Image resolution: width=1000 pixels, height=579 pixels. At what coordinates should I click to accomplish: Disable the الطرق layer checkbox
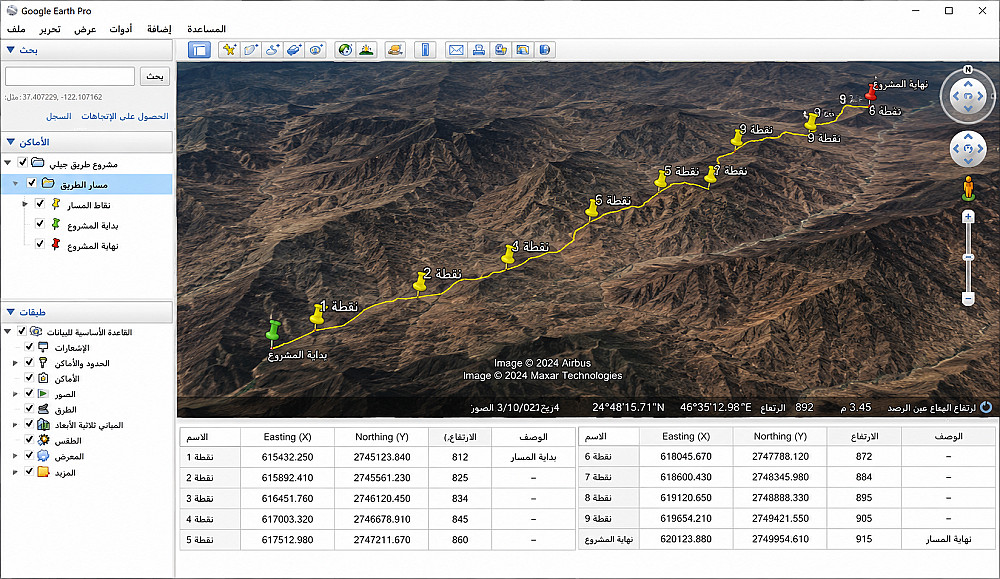tap(29, 408)
